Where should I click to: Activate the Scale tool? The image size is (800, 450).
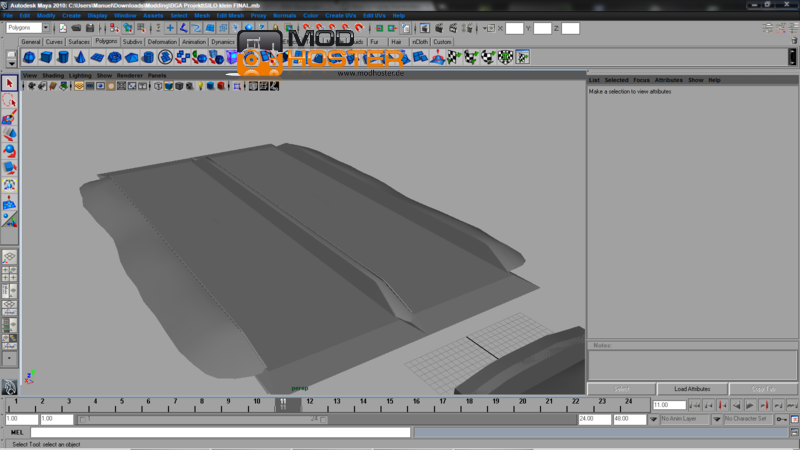[x=9, y=168]
